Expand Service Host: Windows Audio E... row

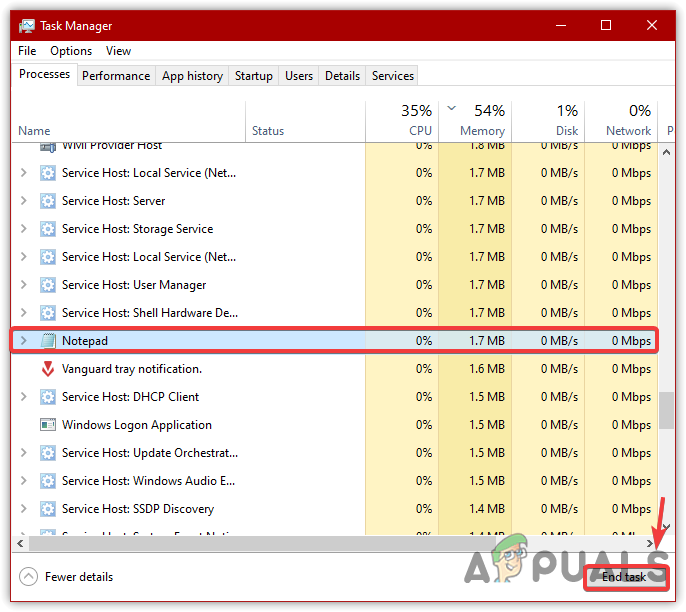coord(24,481)
